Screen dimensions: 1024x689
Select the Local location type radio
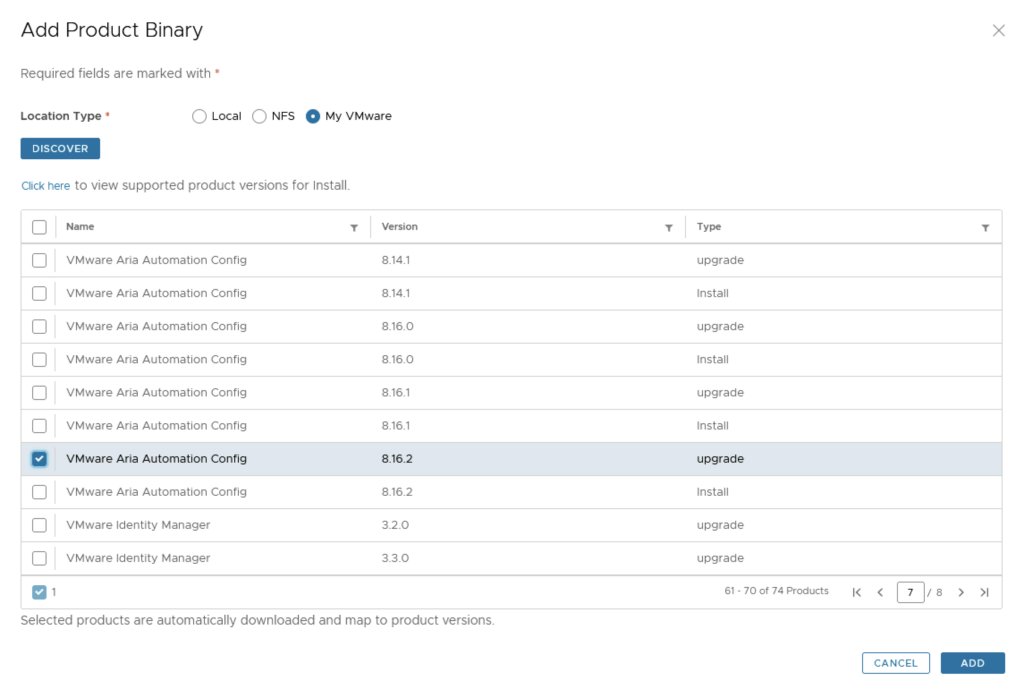pyautogui.click(x=199, y=116)
